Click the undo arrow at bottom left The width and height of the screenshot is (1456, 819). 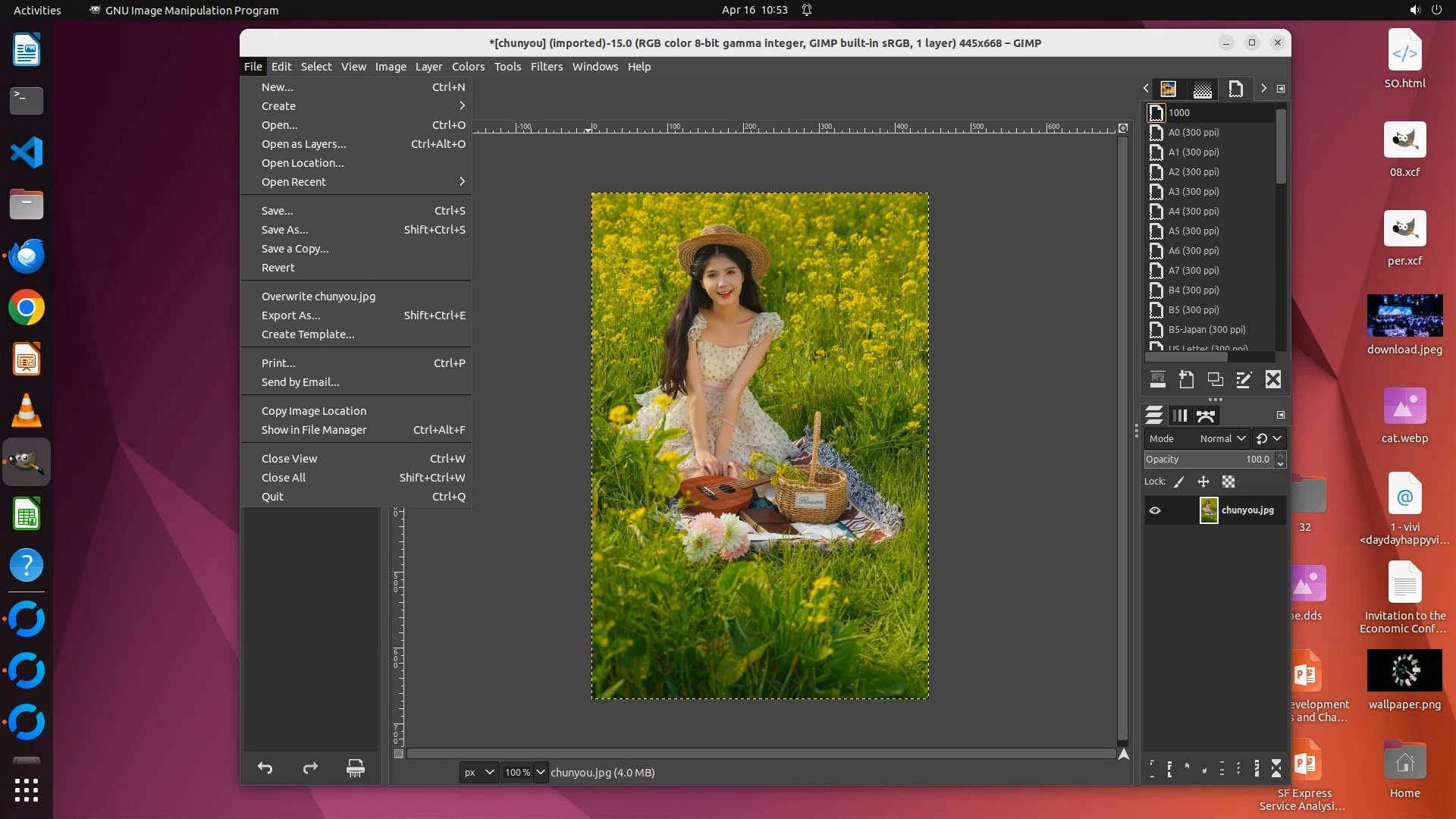265,768
